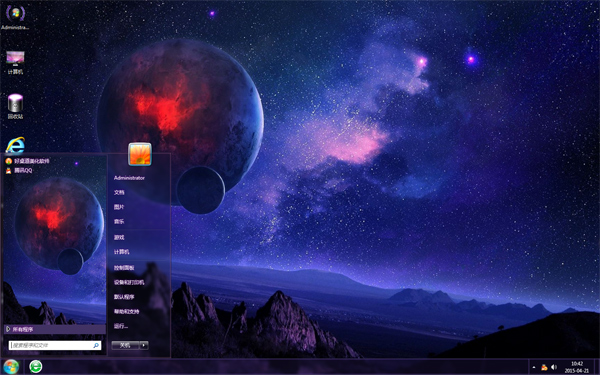The width and height of the screenshot is (600, 375).
Task: Expand the shutdown options arrow
Action: [144, 345]
